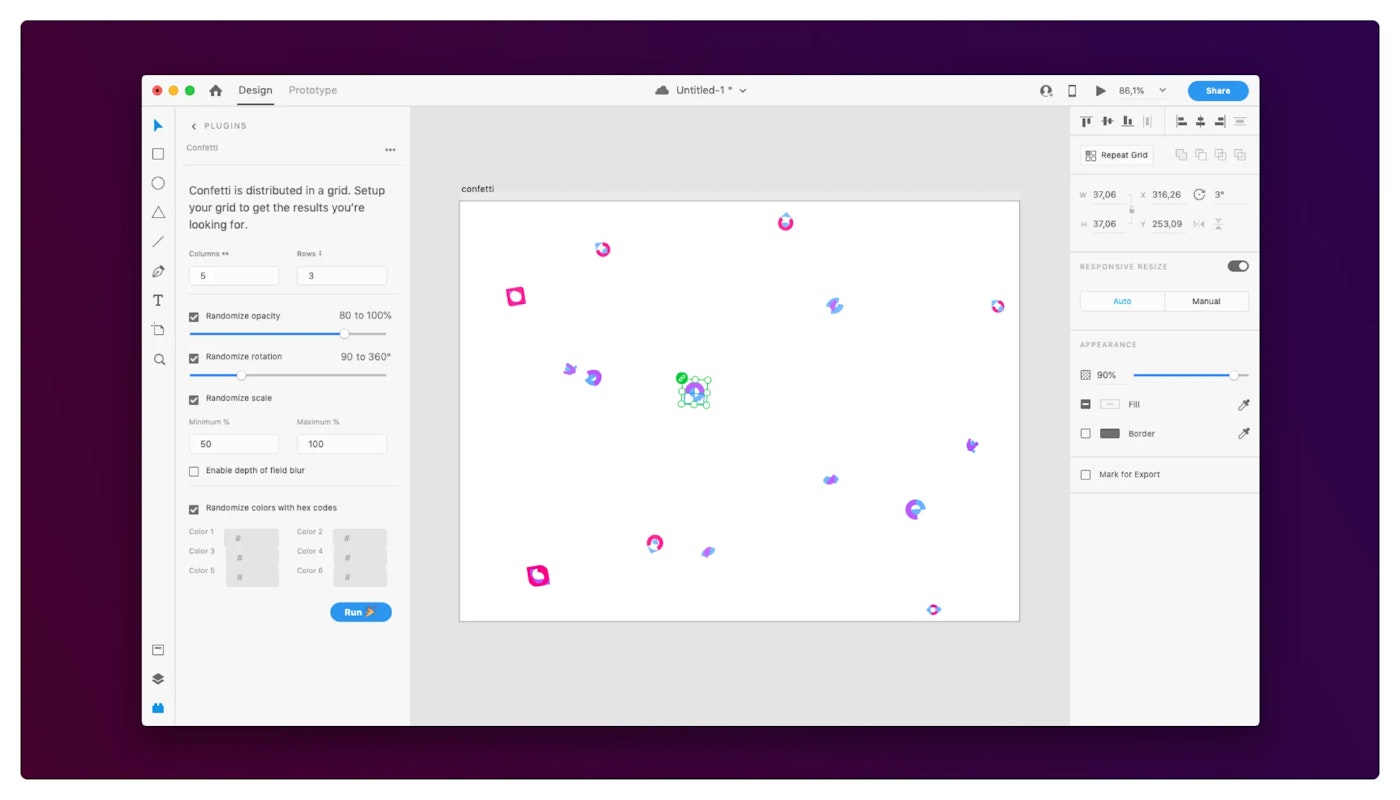Align selection to right edges
Screen dimensions: 1400x800
click(1220, 121)
